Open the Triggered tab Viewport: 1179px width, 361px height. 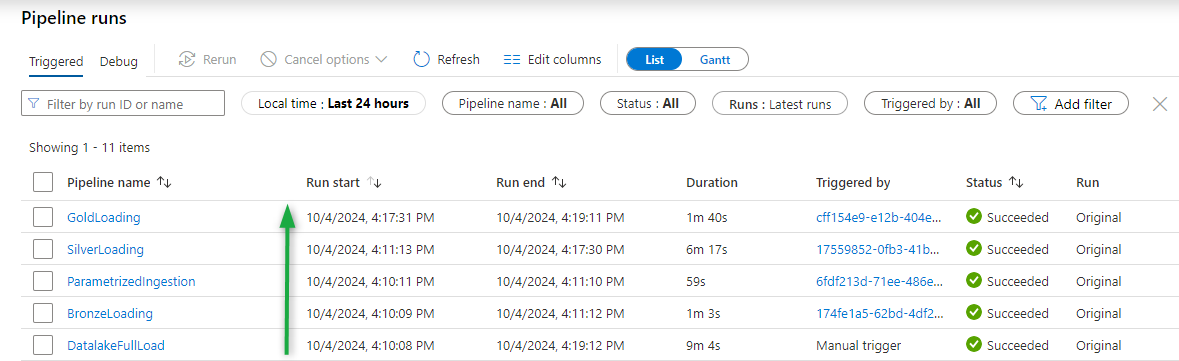[x=56, y=62]
